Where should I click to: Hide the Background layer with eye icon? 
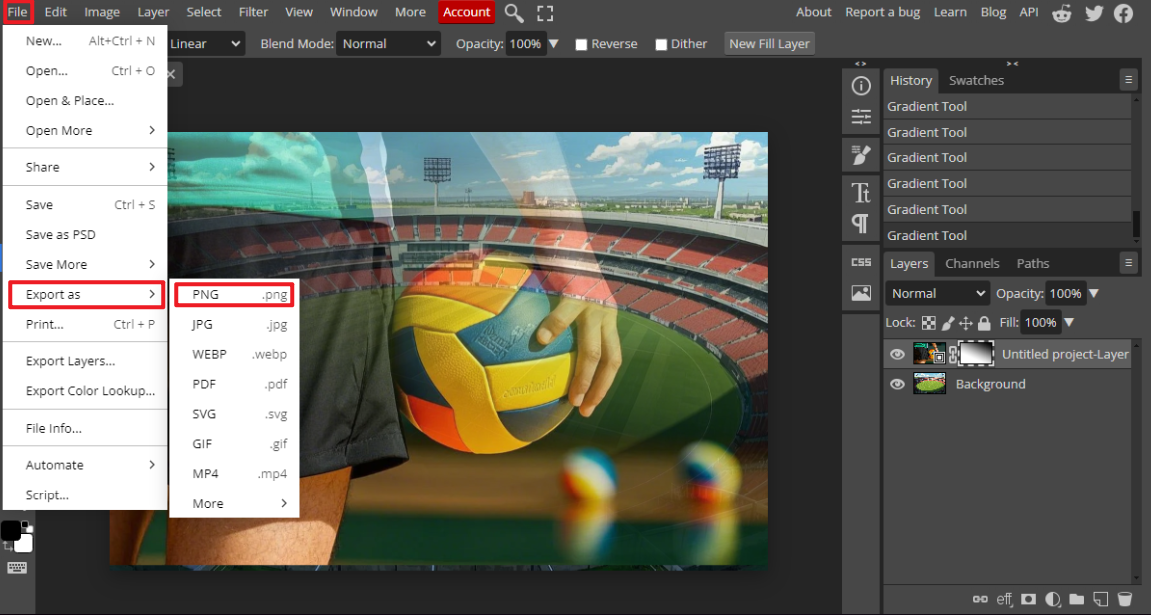tap(897, 384)
